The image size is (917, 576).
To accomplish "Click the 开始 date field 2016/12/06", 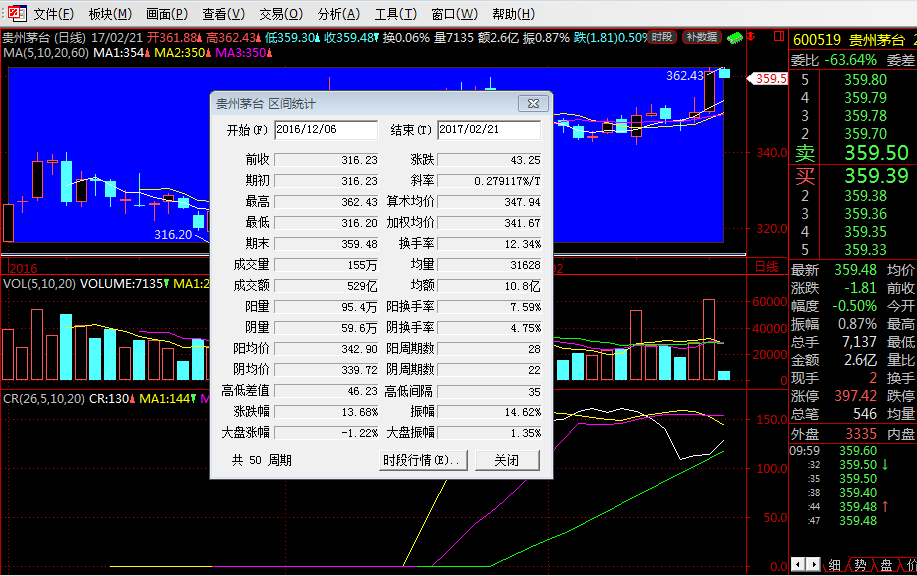I will 326,130.
